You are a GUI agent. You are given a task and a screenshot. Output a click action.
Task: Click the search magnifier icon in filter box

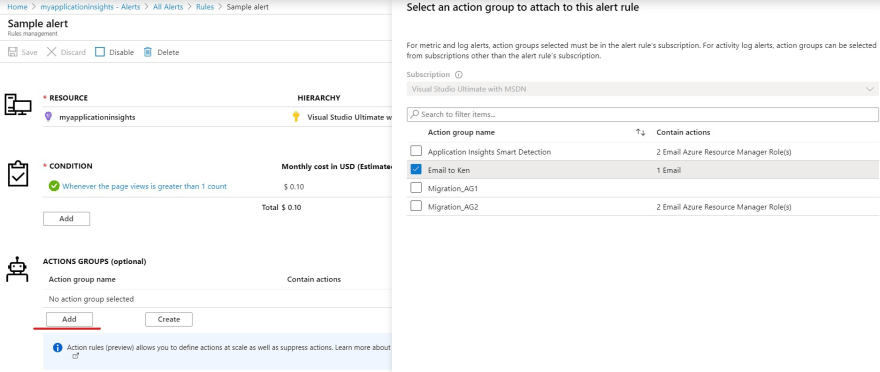(415, 114)
